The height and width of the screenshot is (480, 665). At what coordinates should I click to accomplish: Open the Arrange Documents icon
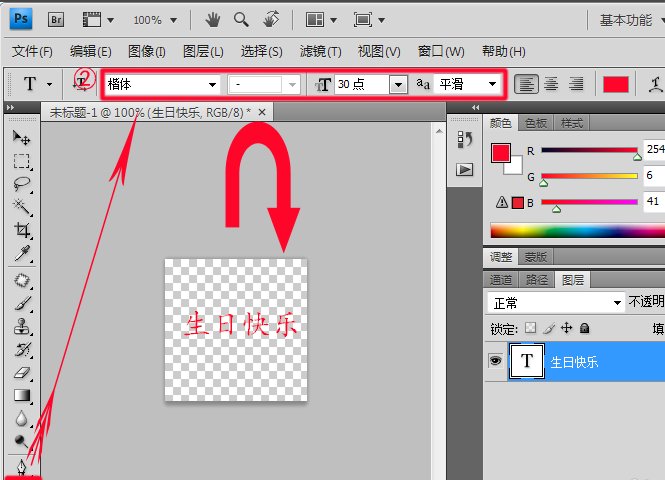(x=315, y=20)
